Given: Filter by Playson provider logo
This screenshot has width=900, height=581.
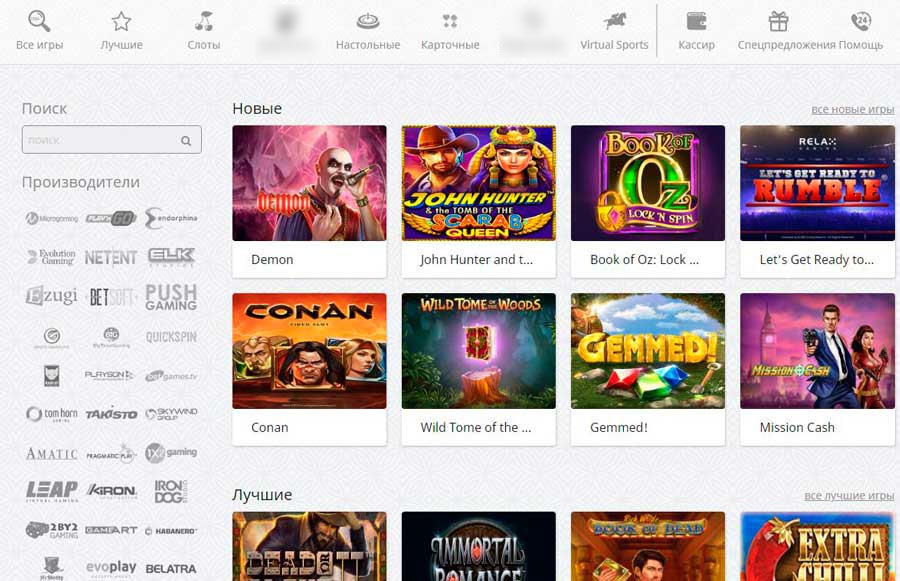Looking at the screenshot, I should [109, 375].
